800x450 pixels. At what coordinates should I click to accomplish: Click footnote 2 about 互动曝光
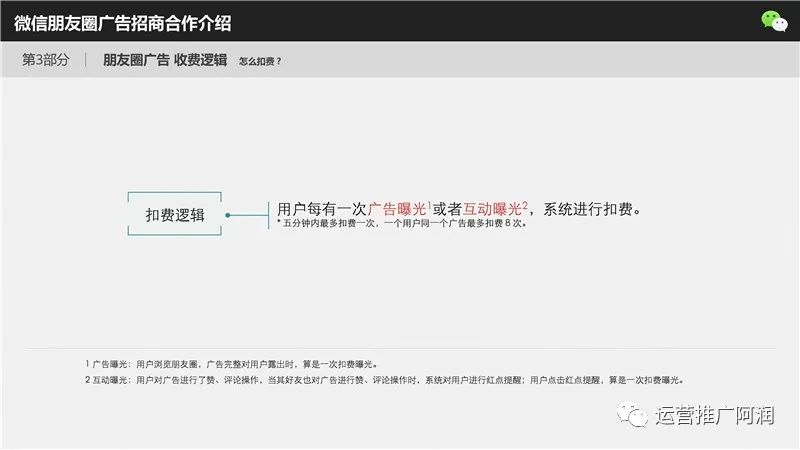click(385, 380)
